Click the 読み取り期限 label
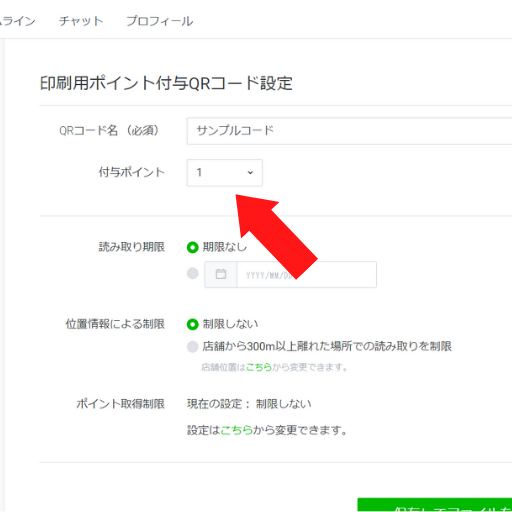512x512 pixels. point(132,247)
